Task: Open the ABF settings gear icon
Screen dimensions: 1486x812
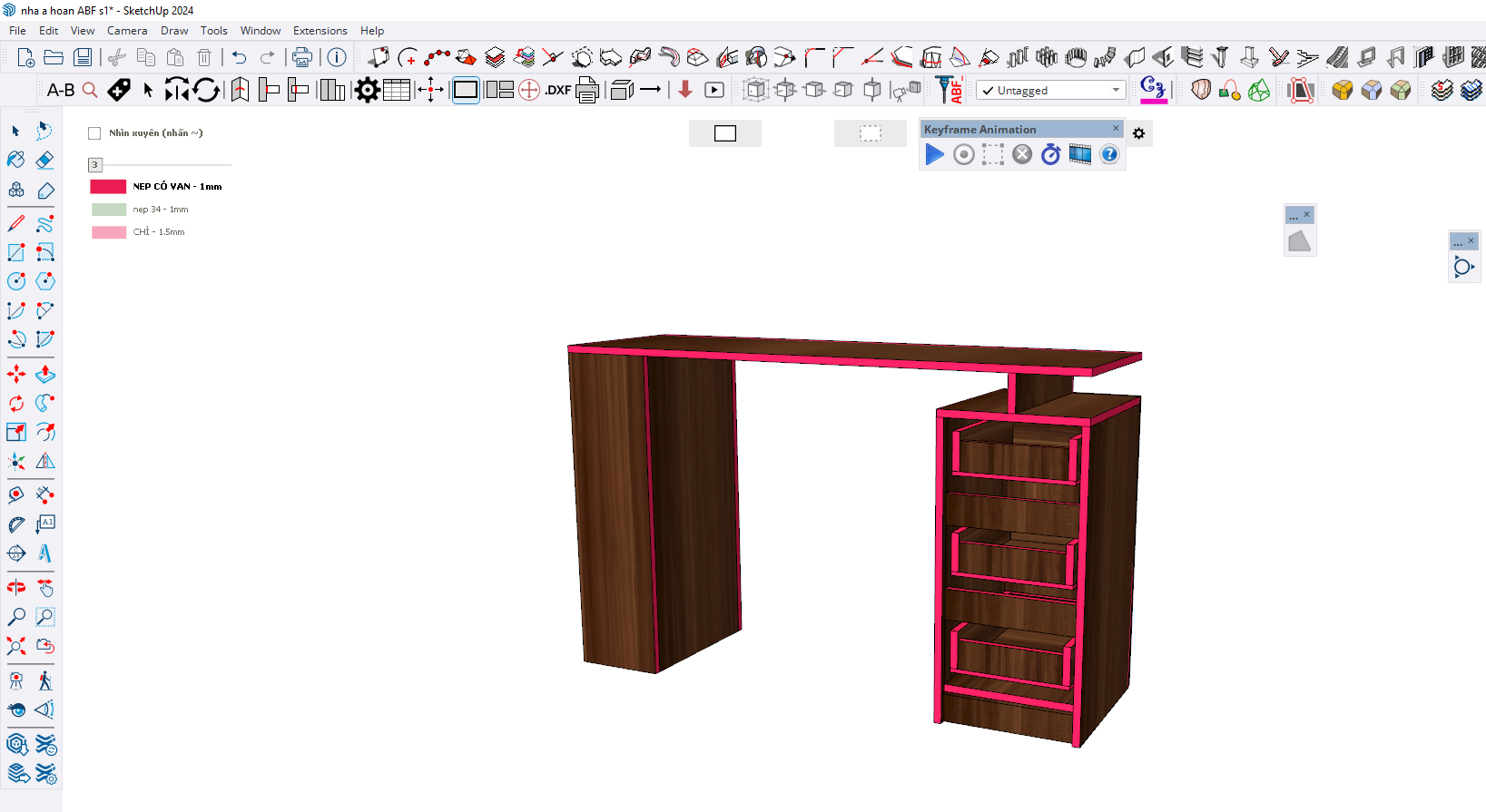Action: tap(368, 90)
